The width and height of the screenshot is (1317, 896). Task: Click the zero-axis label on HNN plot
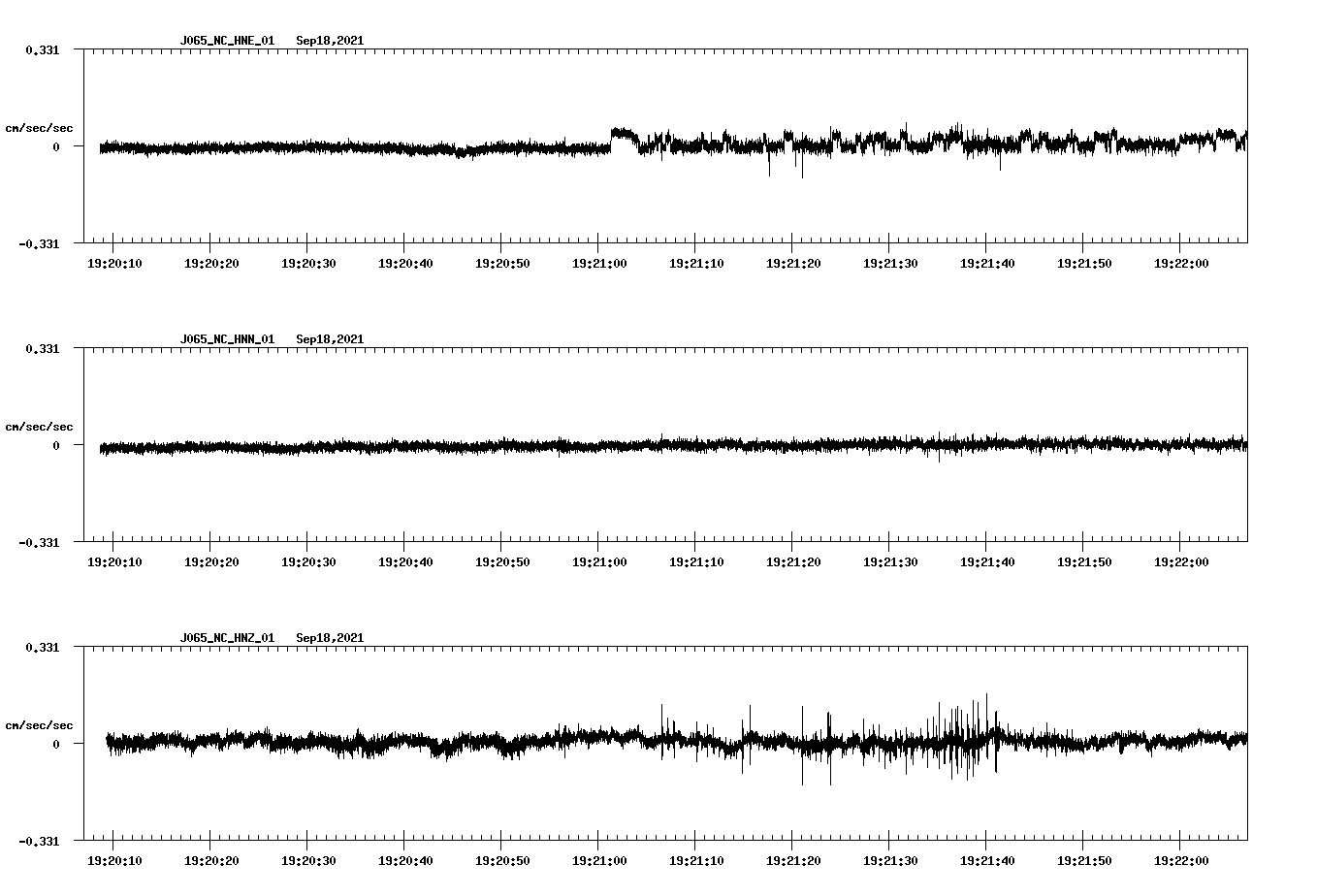click(x=56, y=445)
